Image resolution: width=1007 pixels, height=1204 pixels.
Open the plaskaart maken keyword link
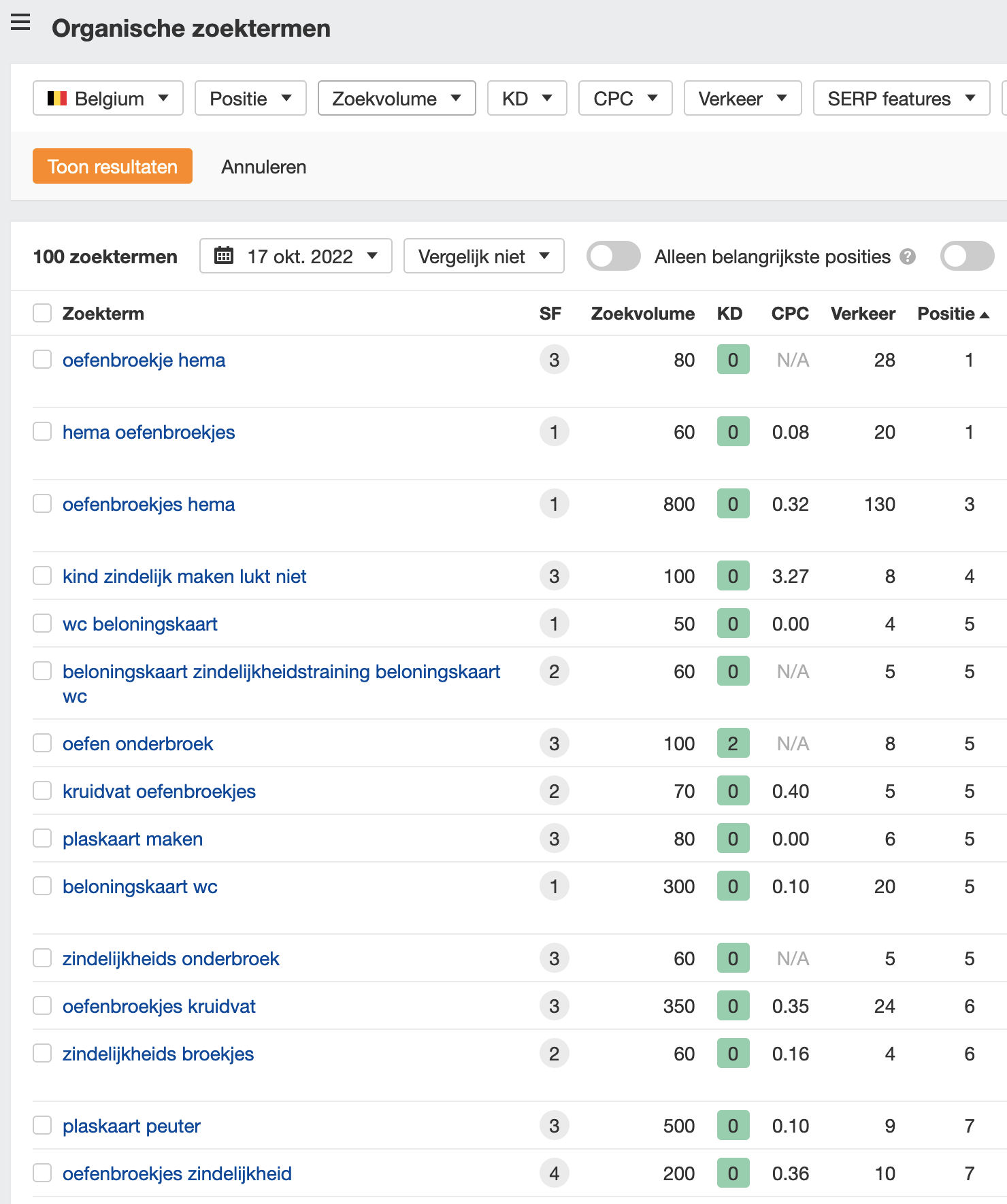133,839
